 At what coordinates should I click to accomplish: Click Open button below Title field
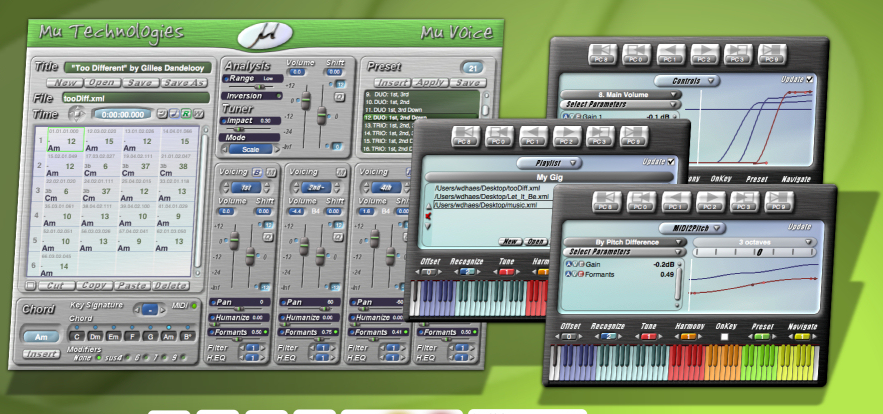[102, 83]
